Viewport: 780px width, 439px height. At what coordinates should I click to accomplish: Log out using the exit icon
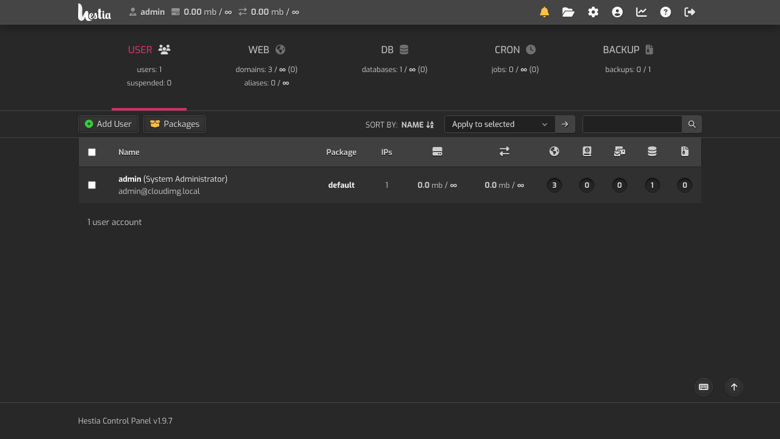(x=689, y=12)
